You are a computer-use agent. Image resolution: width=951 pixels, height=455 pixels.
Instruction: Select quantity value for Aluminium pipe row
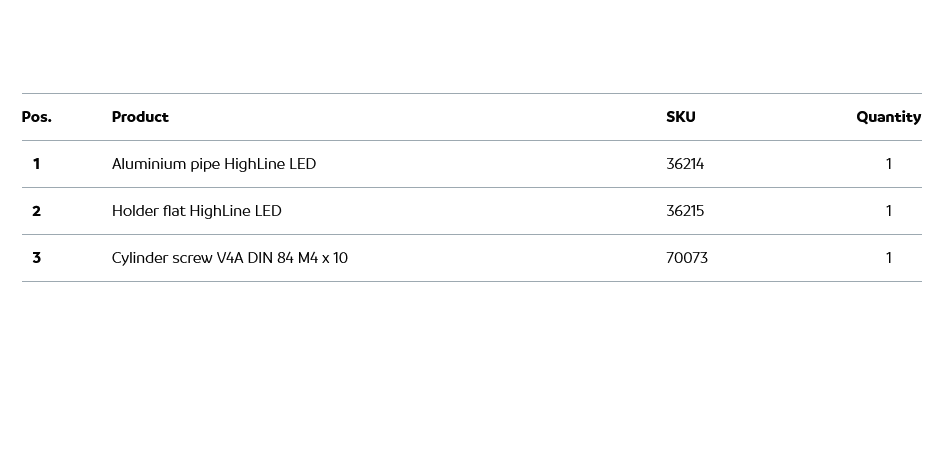point(888,164)
